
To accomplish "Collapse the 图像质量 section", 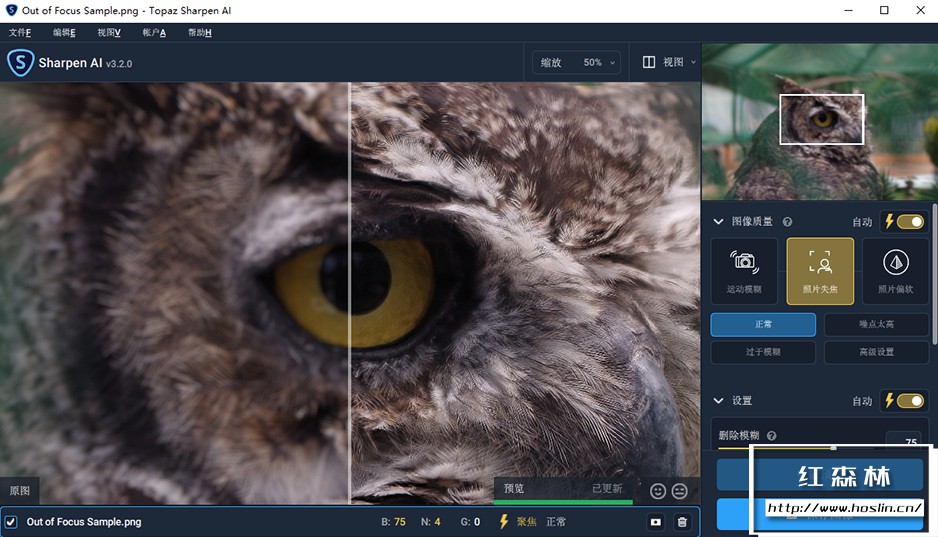I will (x=717, y=222).
